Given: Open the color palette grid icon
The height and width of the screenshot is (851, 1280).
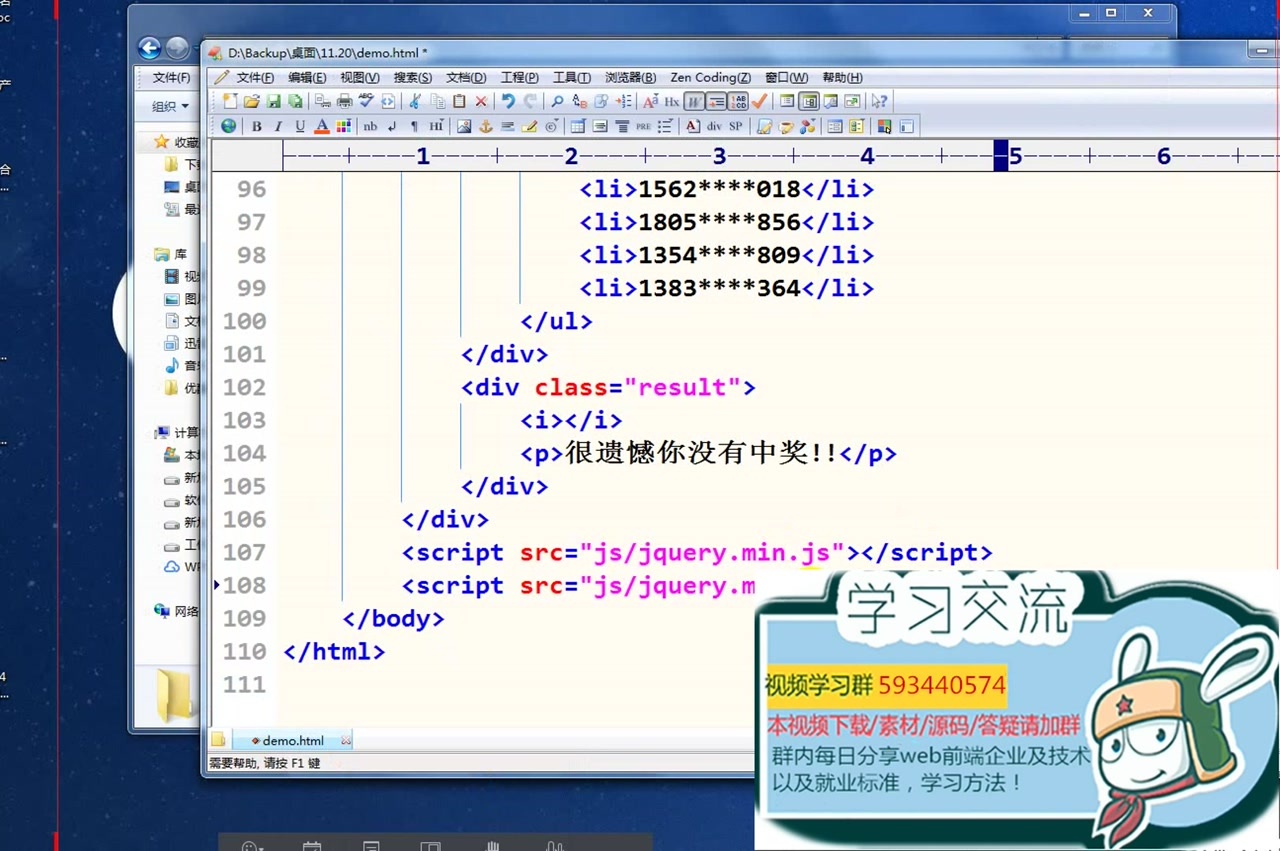Looking at the screenshot, I should [x=344, y=126].
